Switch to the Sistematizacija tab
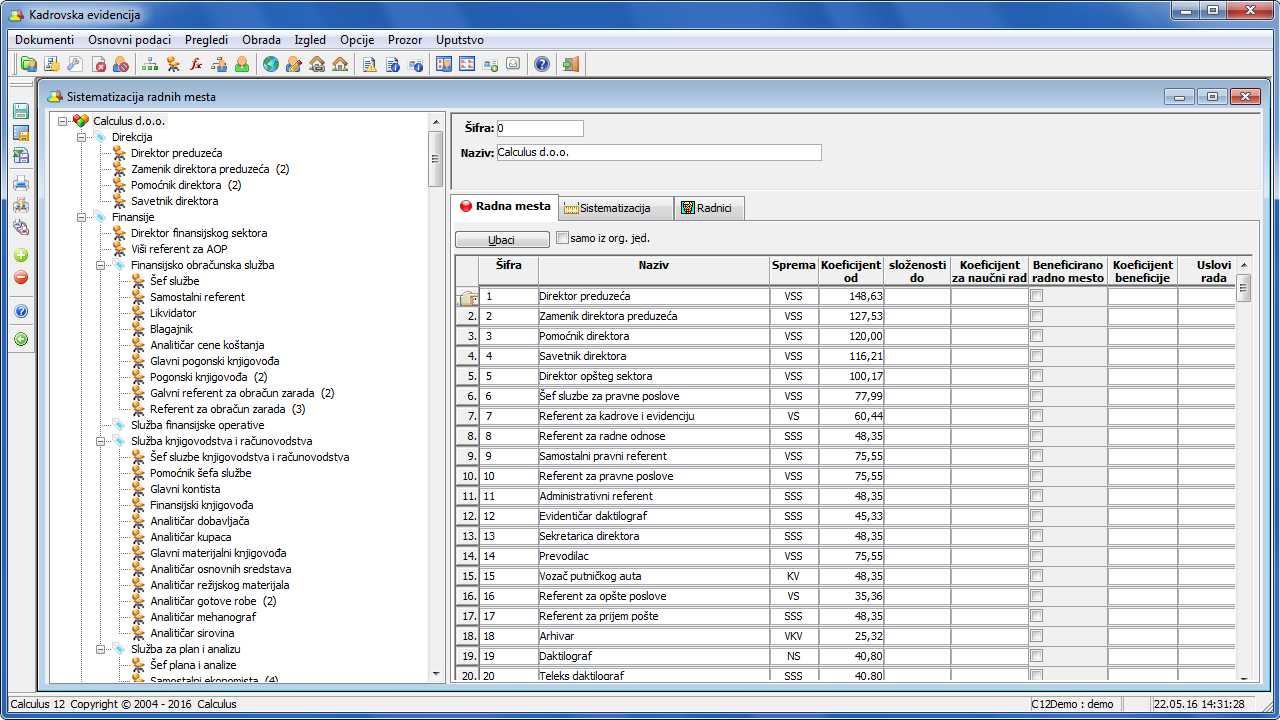The width and height of the screenshot is (1280, 720). pyautogui.click(x=616, y=208)
